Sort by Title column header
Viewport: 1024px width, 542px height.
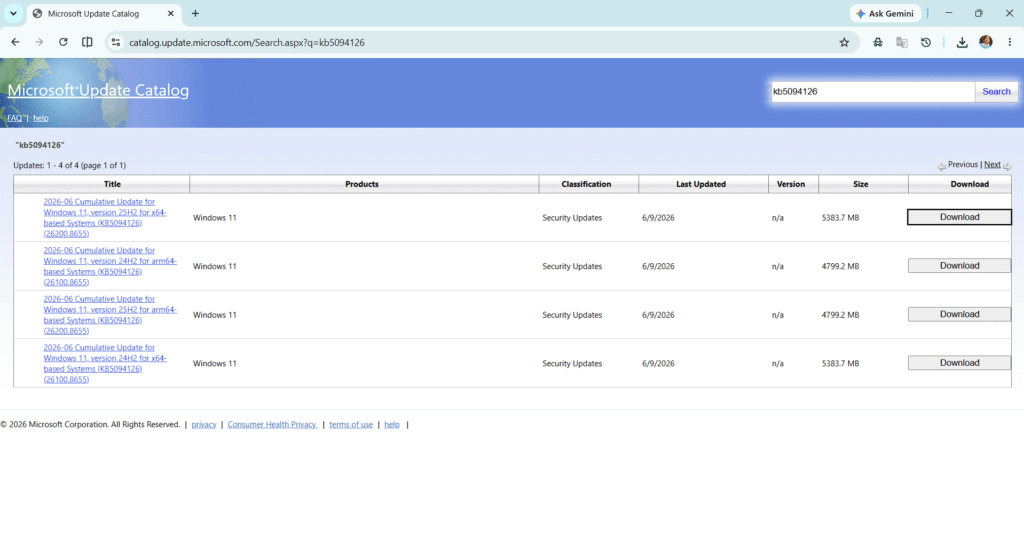coord(112,184)
